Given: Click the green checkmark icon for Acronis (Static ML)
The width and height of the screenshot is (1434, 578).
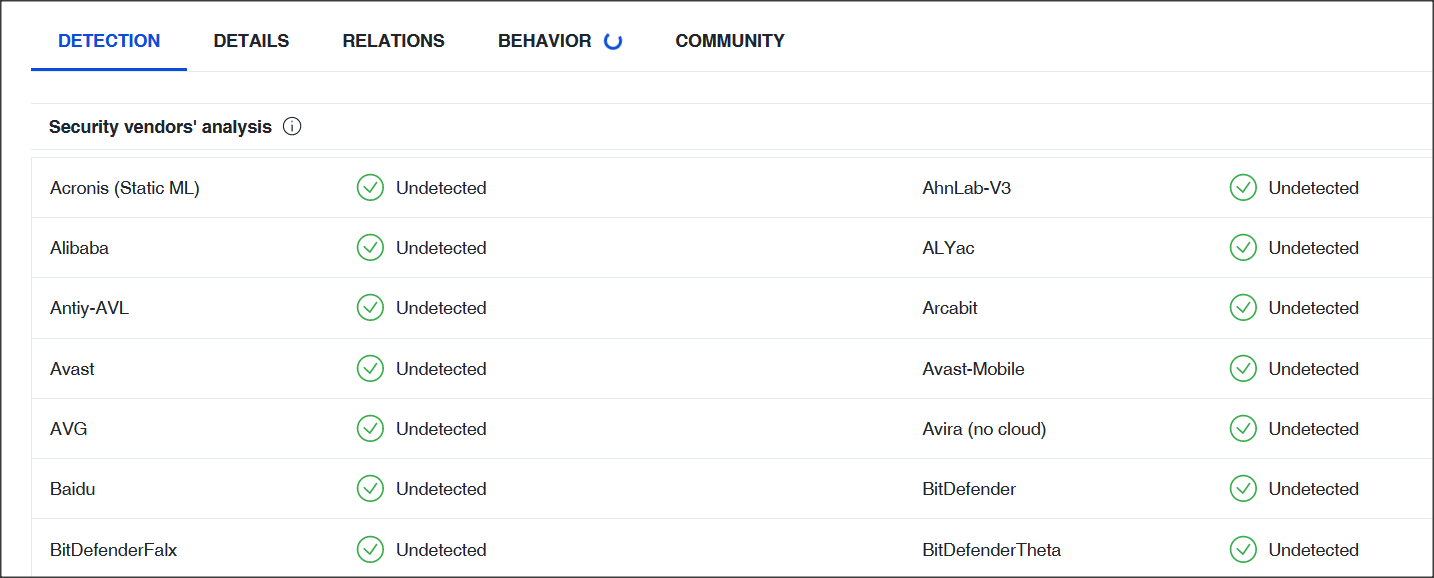Looking at the screenshot, I should (x=370, y=188).
